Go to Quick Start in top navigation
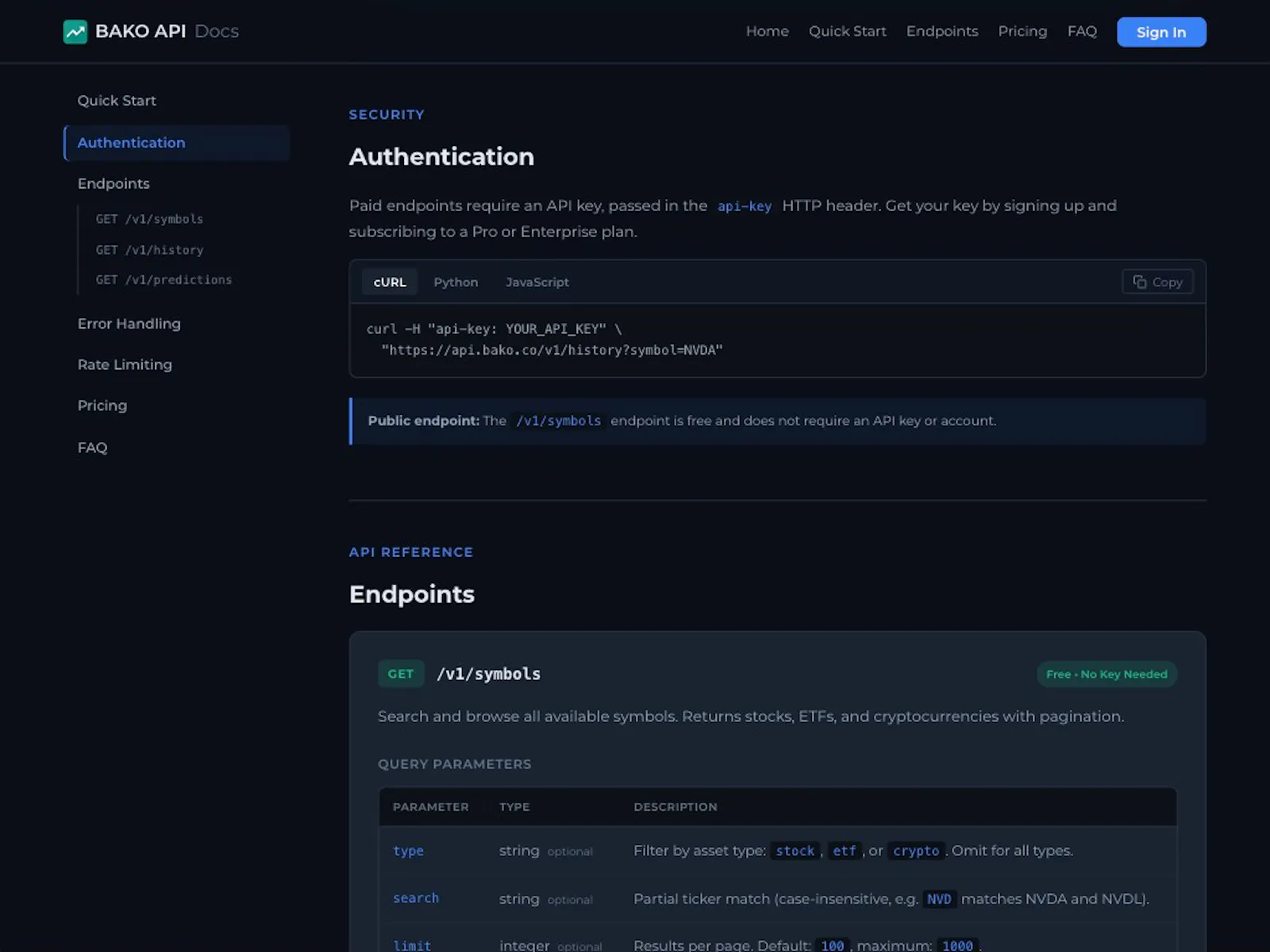 click(847, 32)
